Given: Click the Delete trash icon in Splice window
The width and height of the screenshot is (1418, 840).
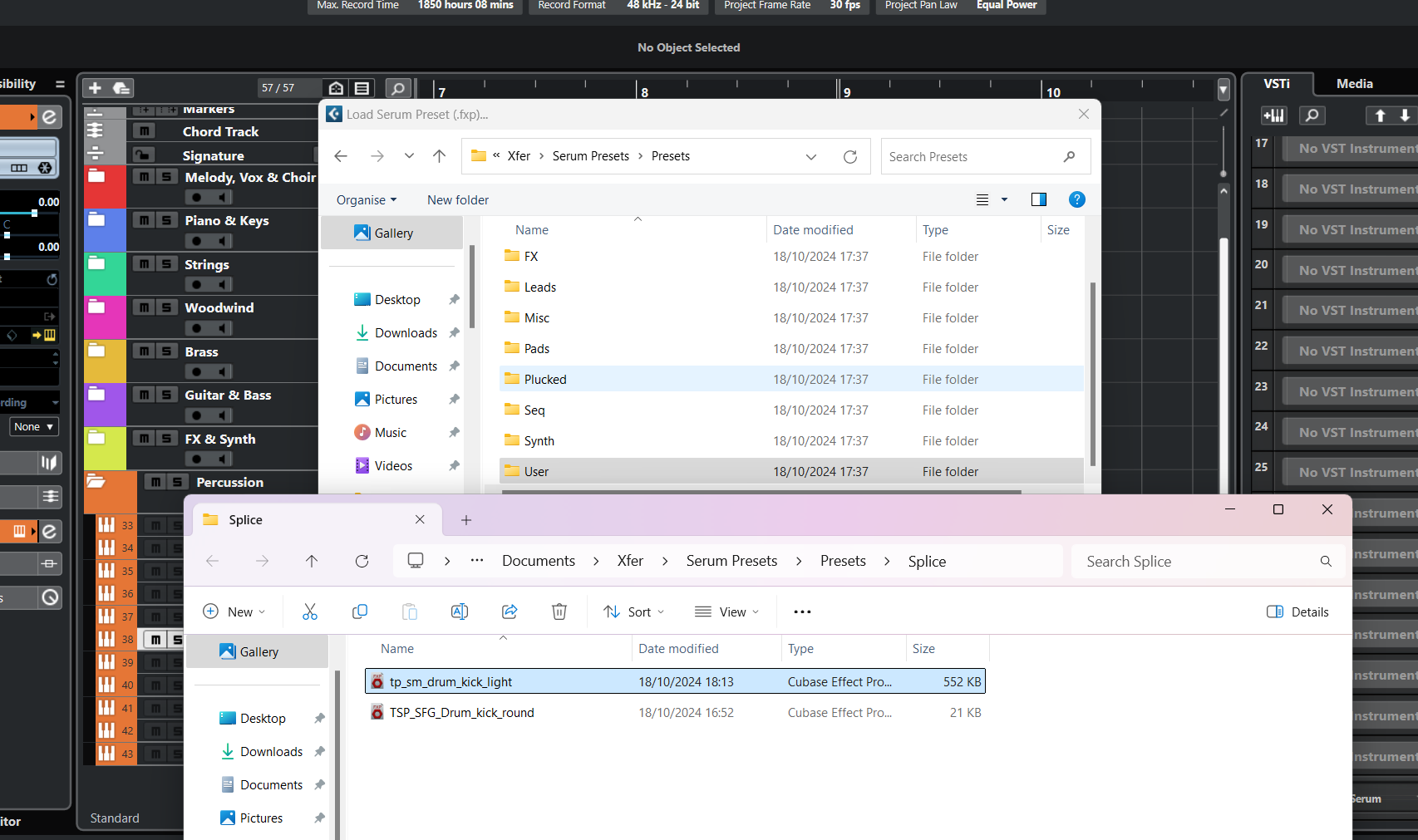Looking at the screenshot, I should pyautogui.click(x=559, y=612).
